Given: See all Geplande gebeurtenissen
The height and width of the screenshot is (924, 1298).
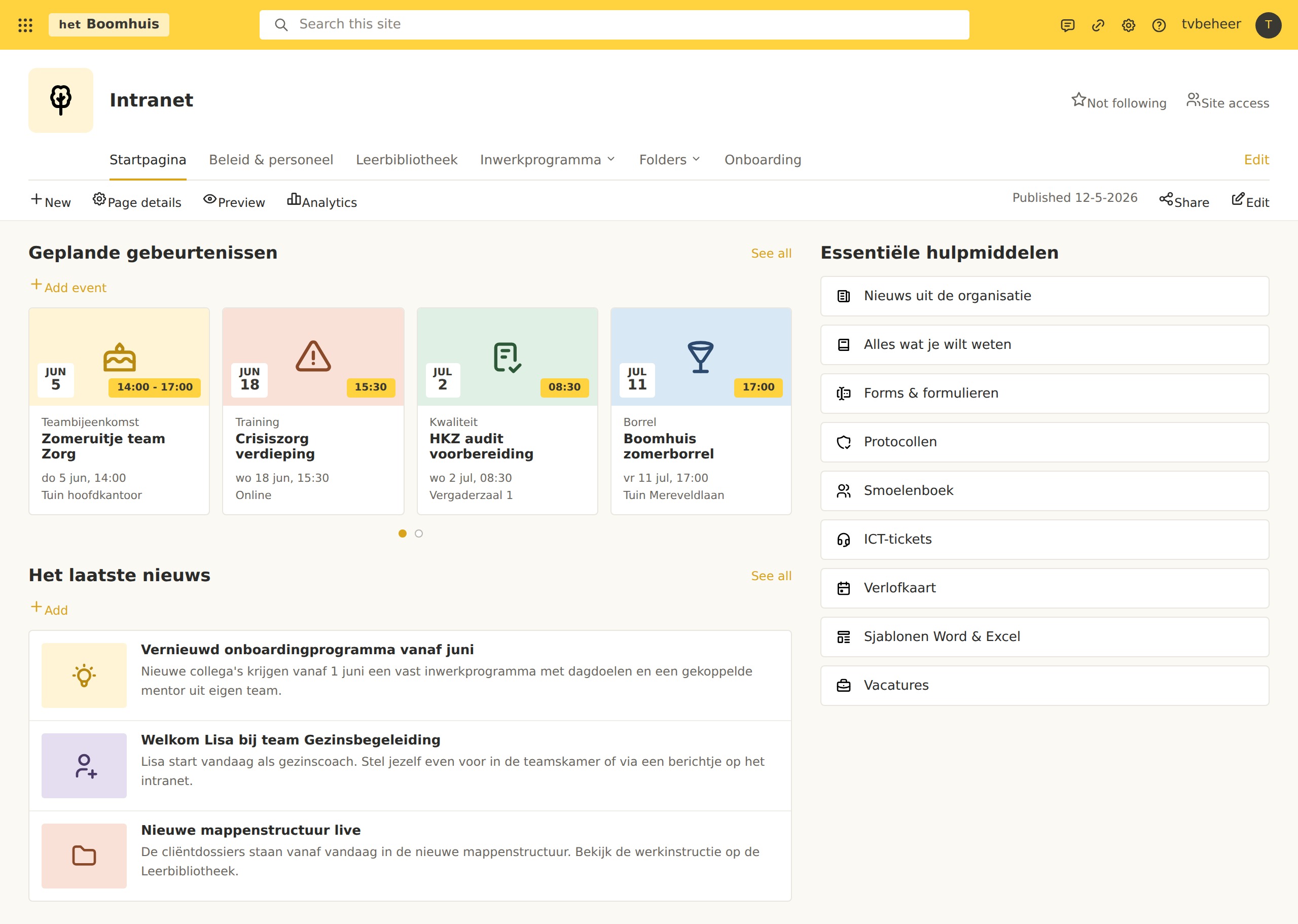Looking at the screenshot, I should pos(771,254).
